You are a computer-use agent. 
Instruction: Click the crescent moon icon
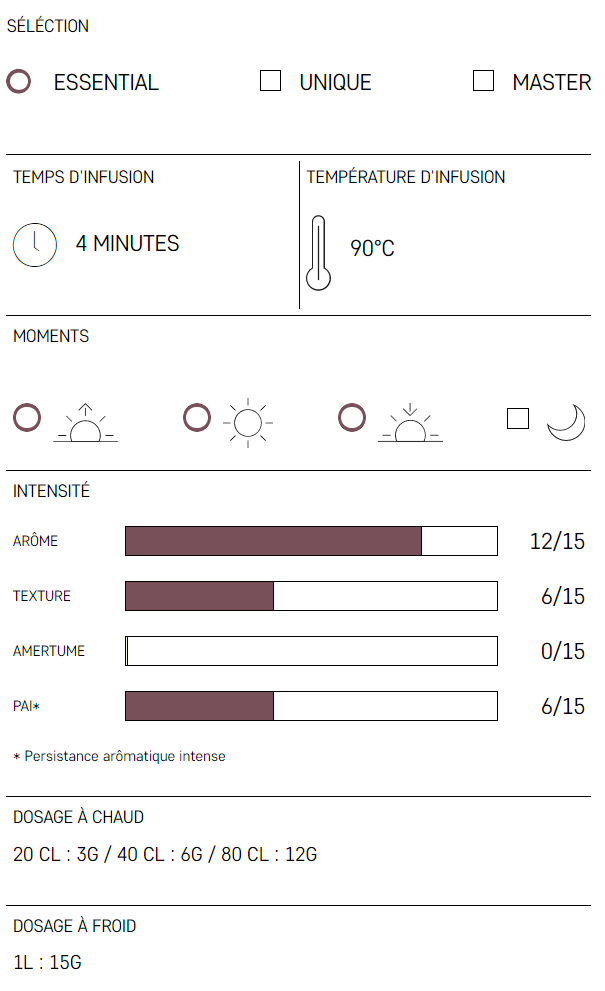(x=566, y=422)
